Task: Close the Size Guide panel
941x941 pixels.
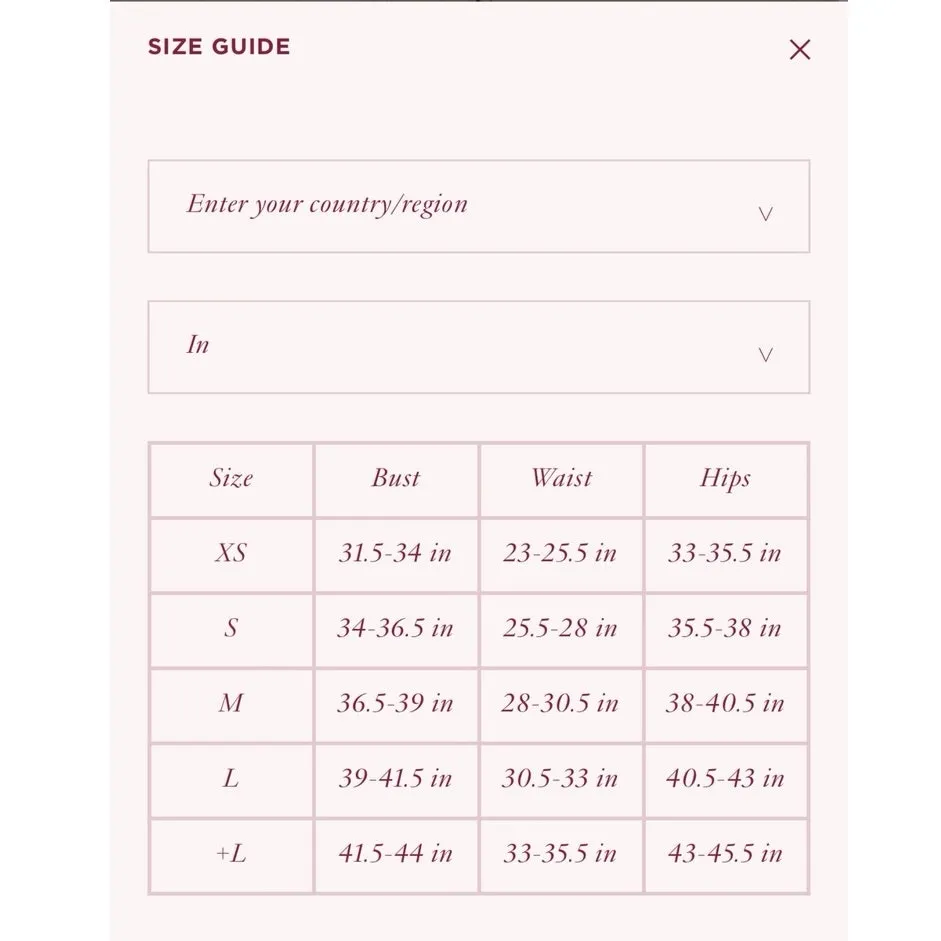Action: (799, 50)
